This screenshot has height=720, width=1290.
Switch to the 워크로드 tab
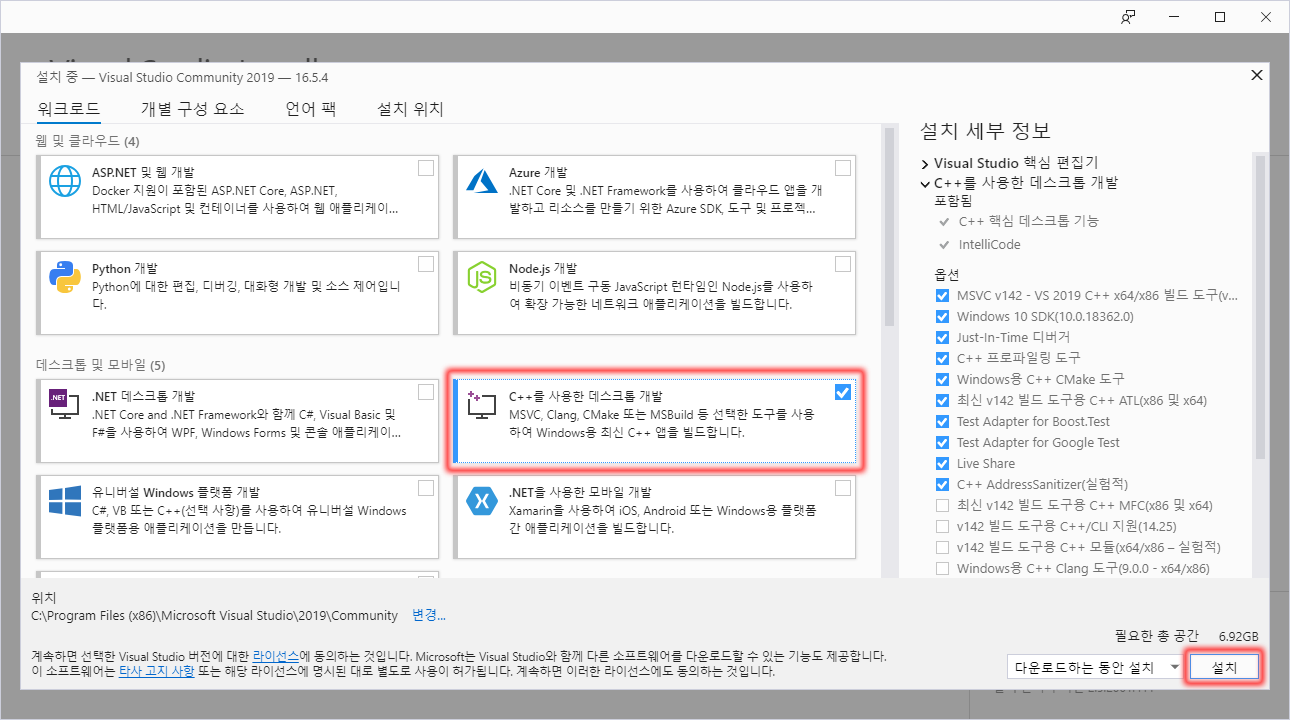(68, 109)
